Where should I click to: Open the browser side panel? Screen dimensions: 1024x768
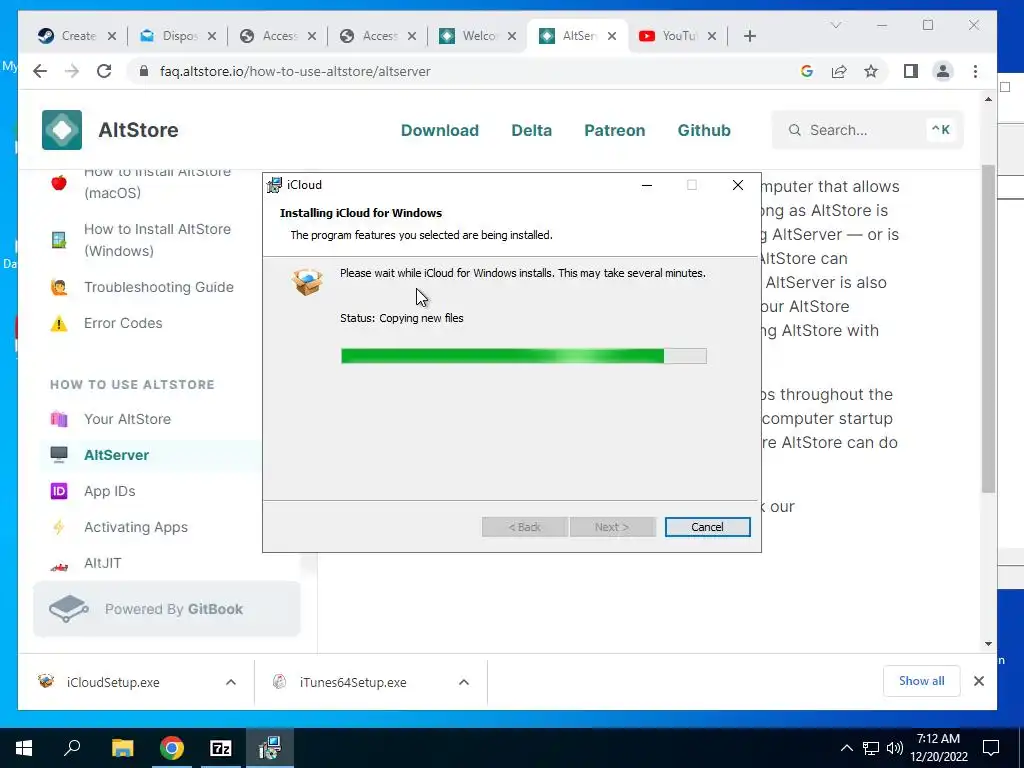tap(910, 71)
